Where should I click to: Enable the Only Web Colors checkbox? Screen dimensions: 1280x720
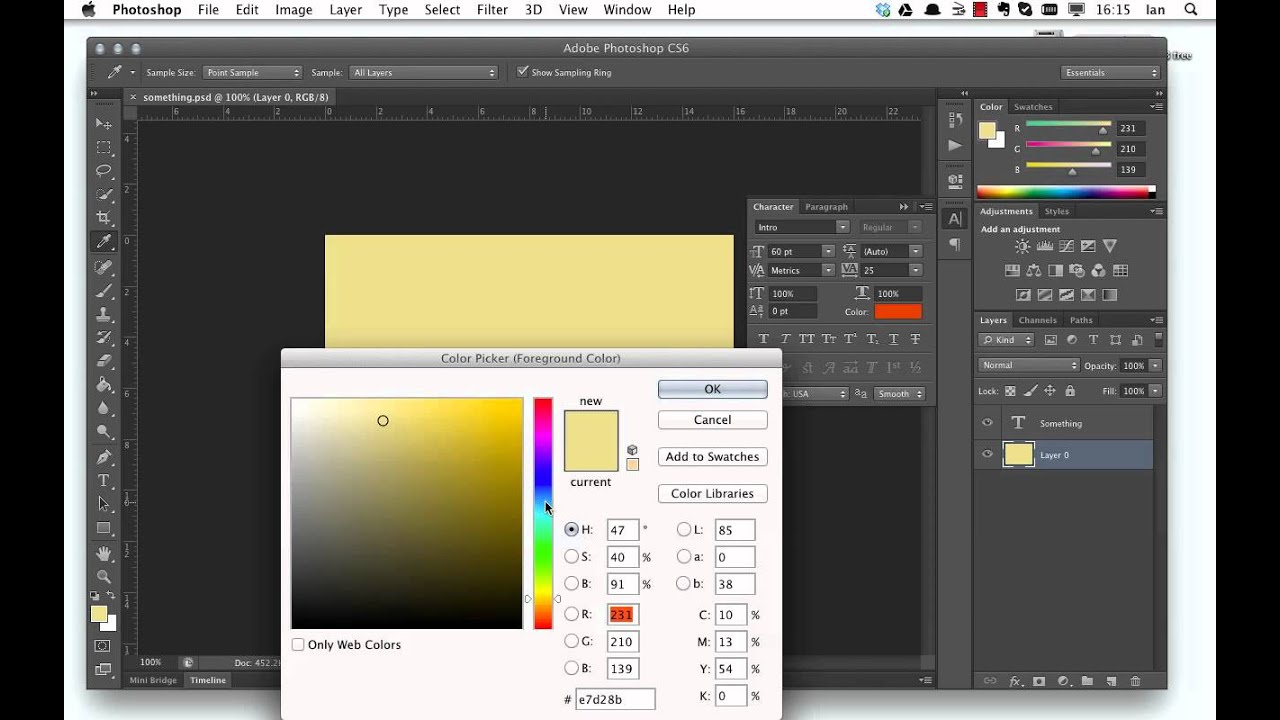[298, 645]
